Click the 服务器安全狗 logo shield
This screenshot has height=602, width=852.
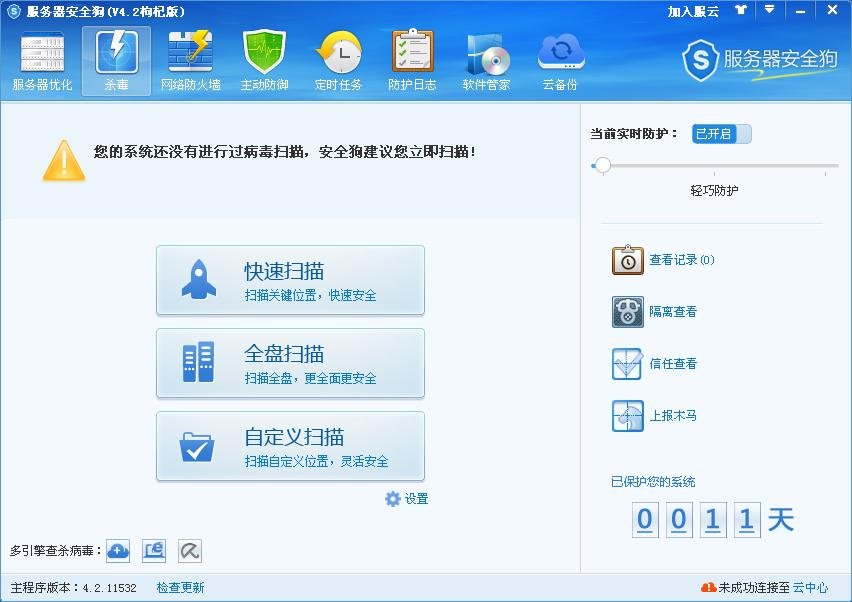point(700,60)
